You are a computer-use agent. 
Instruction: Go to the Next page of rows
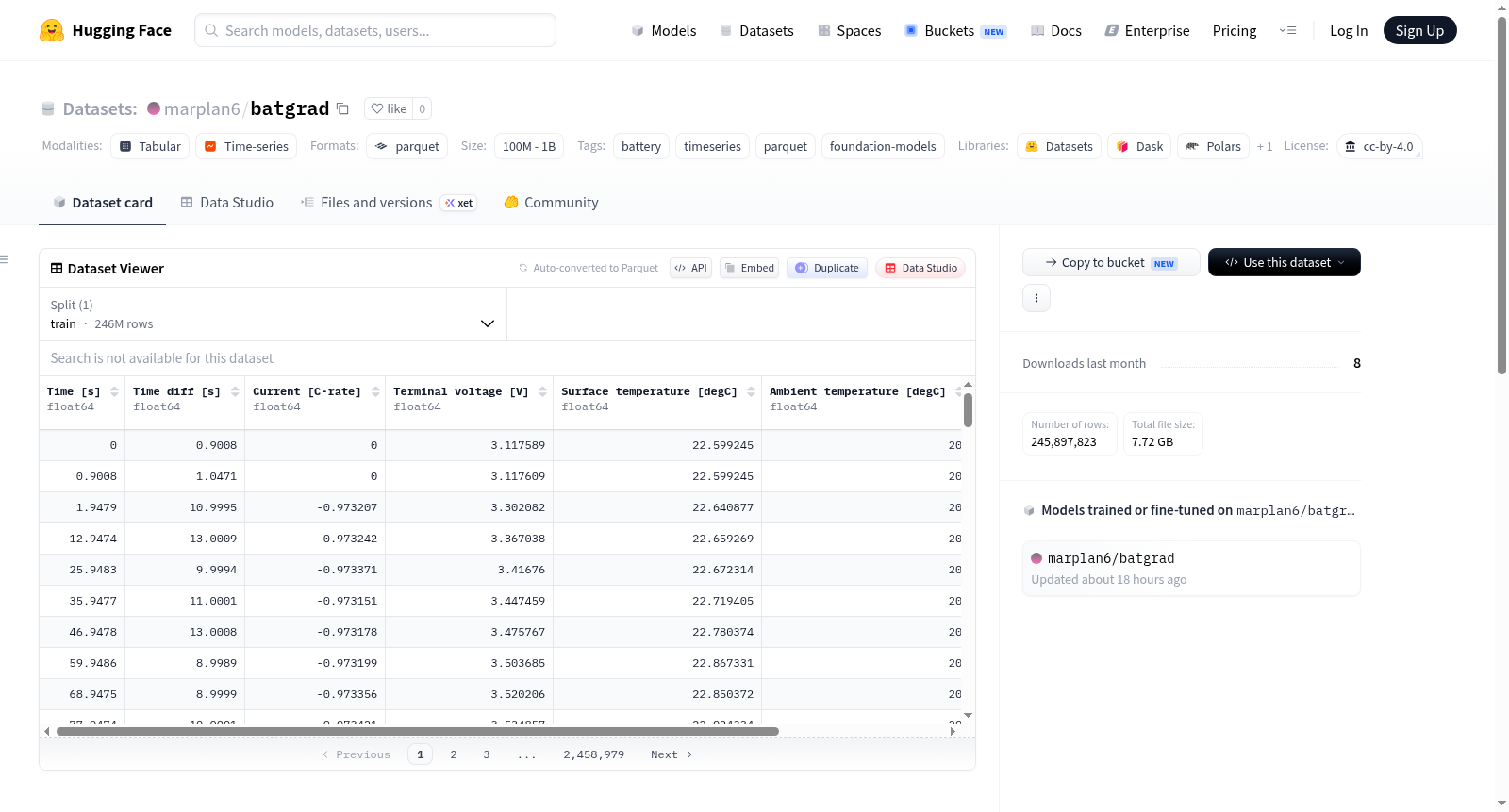tap(672, 754)
